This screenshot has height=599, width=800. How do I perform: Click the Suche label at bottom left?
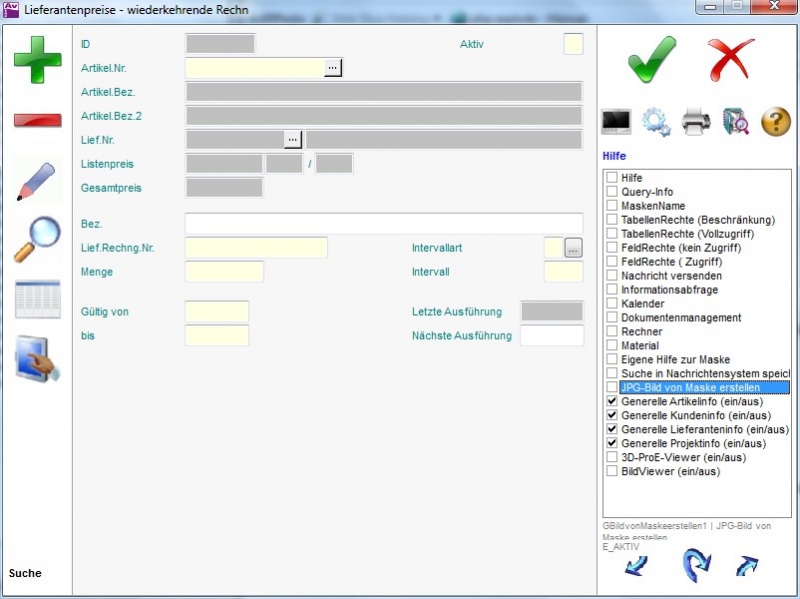coord(25,573)
